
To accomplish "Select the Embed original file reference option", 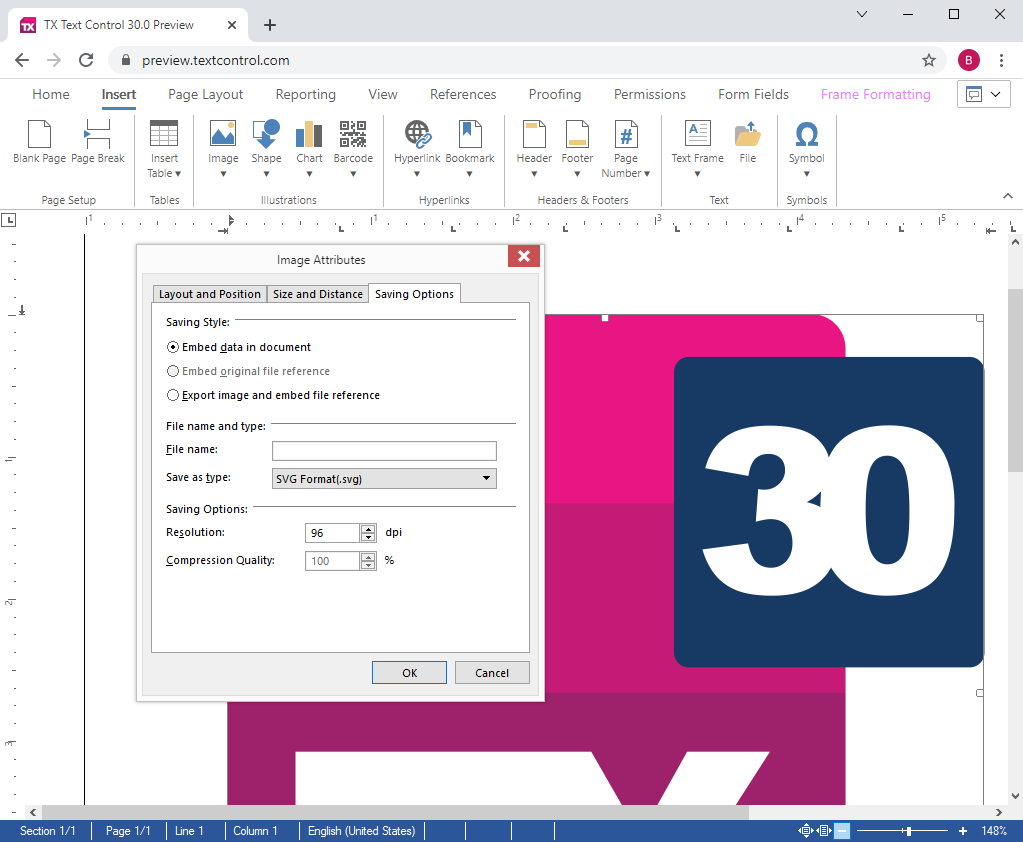I will pos(172,371).
